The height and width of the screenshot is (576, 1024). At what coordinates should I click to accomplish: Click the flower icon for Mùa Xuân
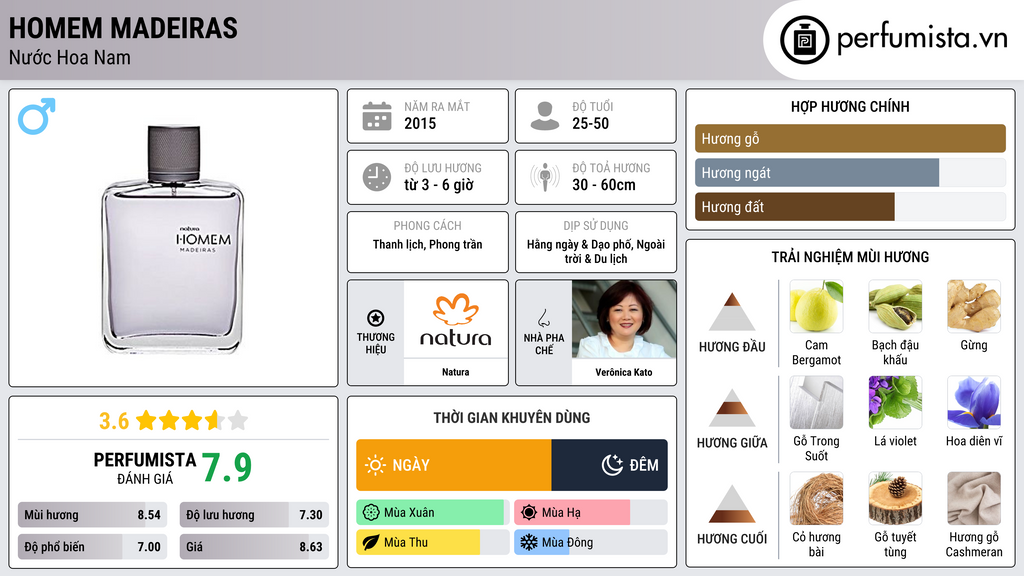coord(371,513)
